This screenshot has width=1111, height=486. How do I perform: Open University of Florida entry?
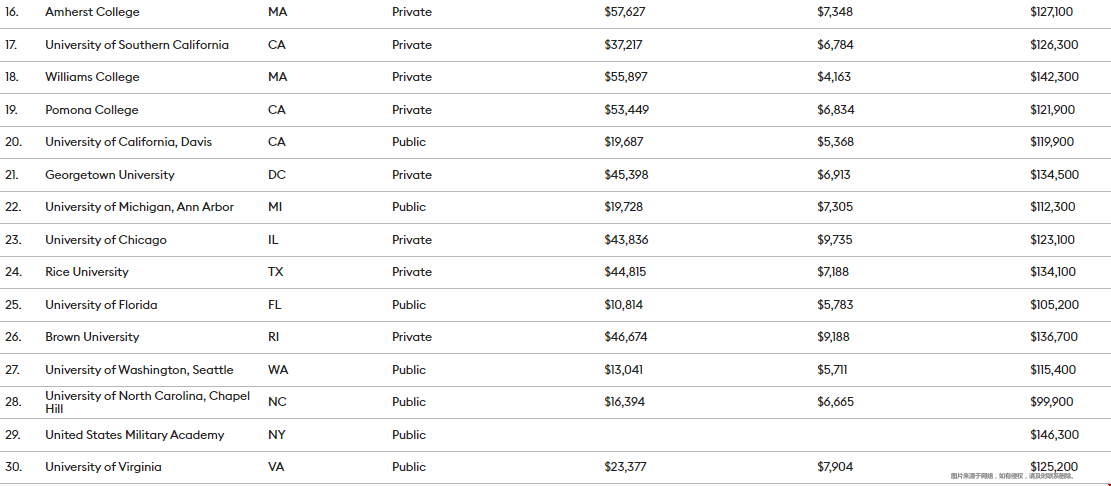coord(101,305)
